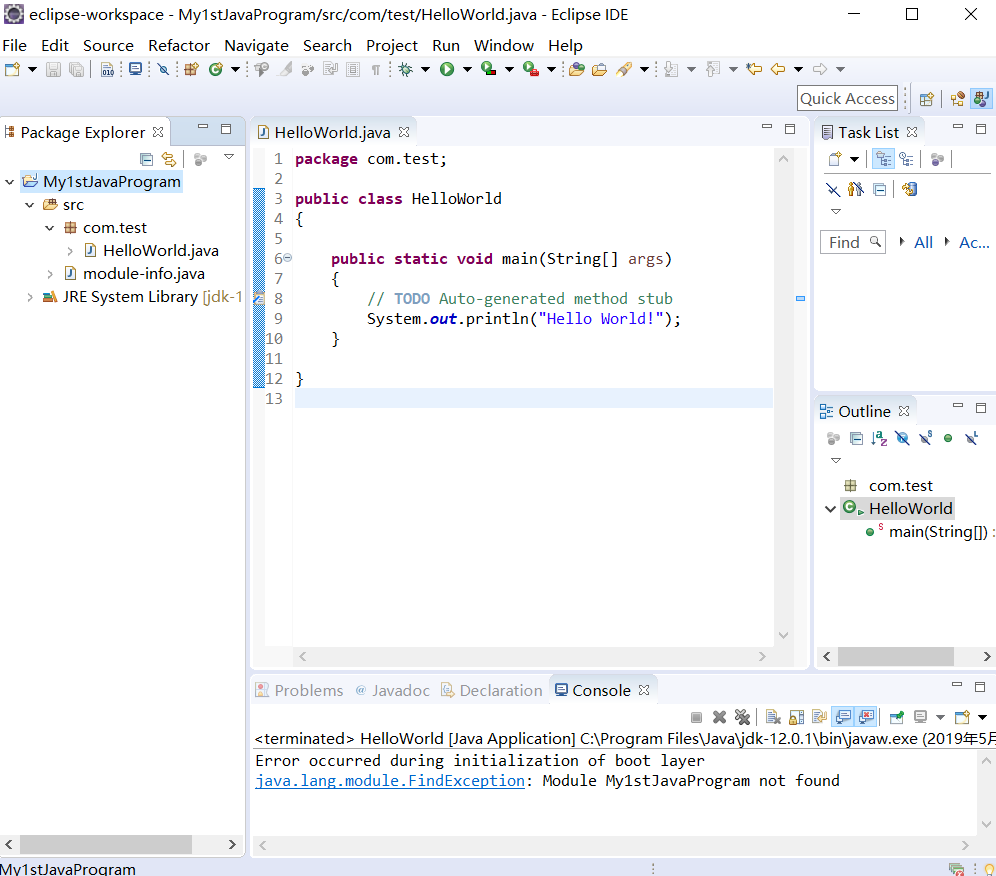
Task: Click the Open Type icon
Action: click(577, 69)
